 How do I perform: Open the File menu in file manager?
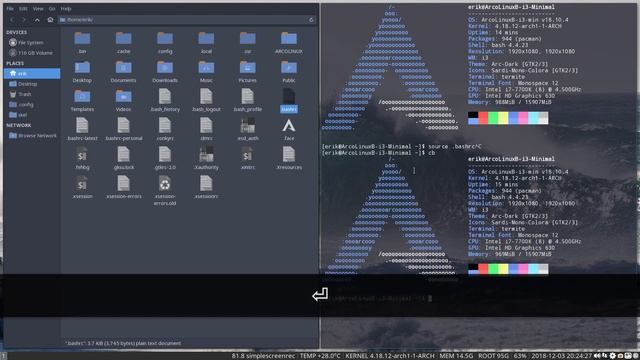pyautogui.click(x=10, y=9)
